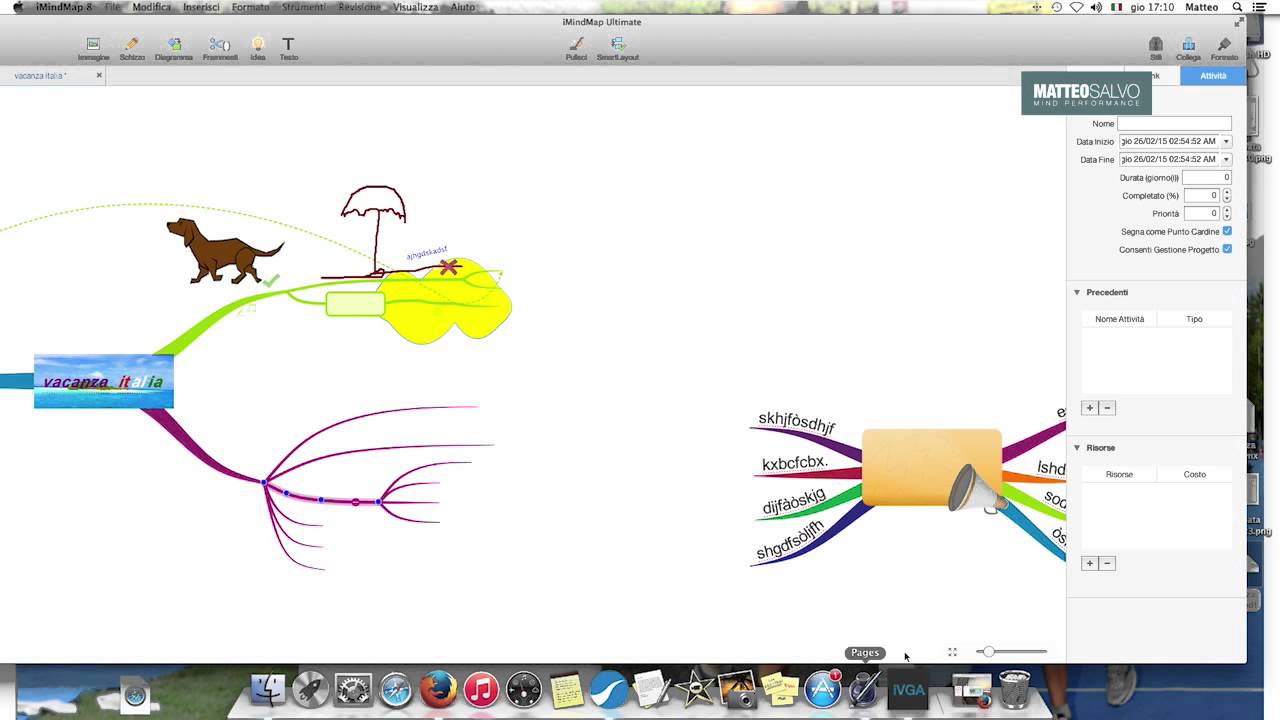
Task: Select the 'shgdfsòljfh' branch label
Action: [790, 539]
